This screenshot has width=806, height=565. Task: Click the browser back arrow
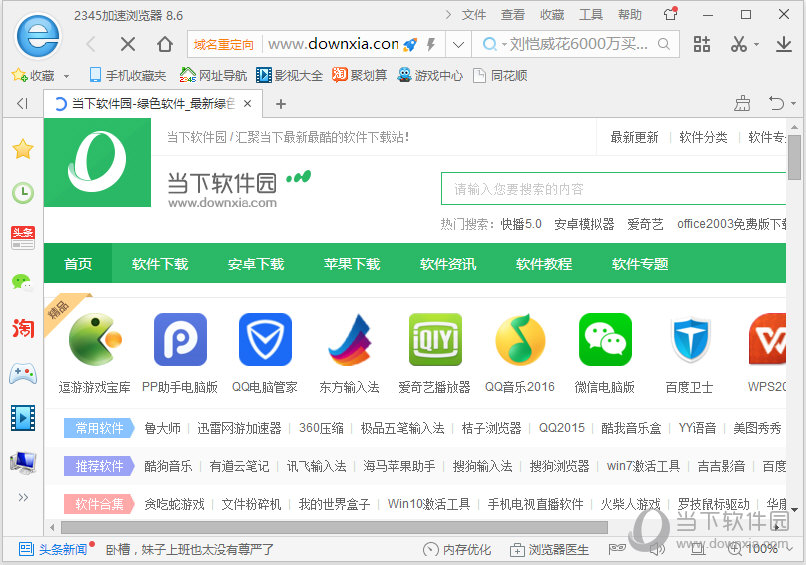click(x=91, y=44)
